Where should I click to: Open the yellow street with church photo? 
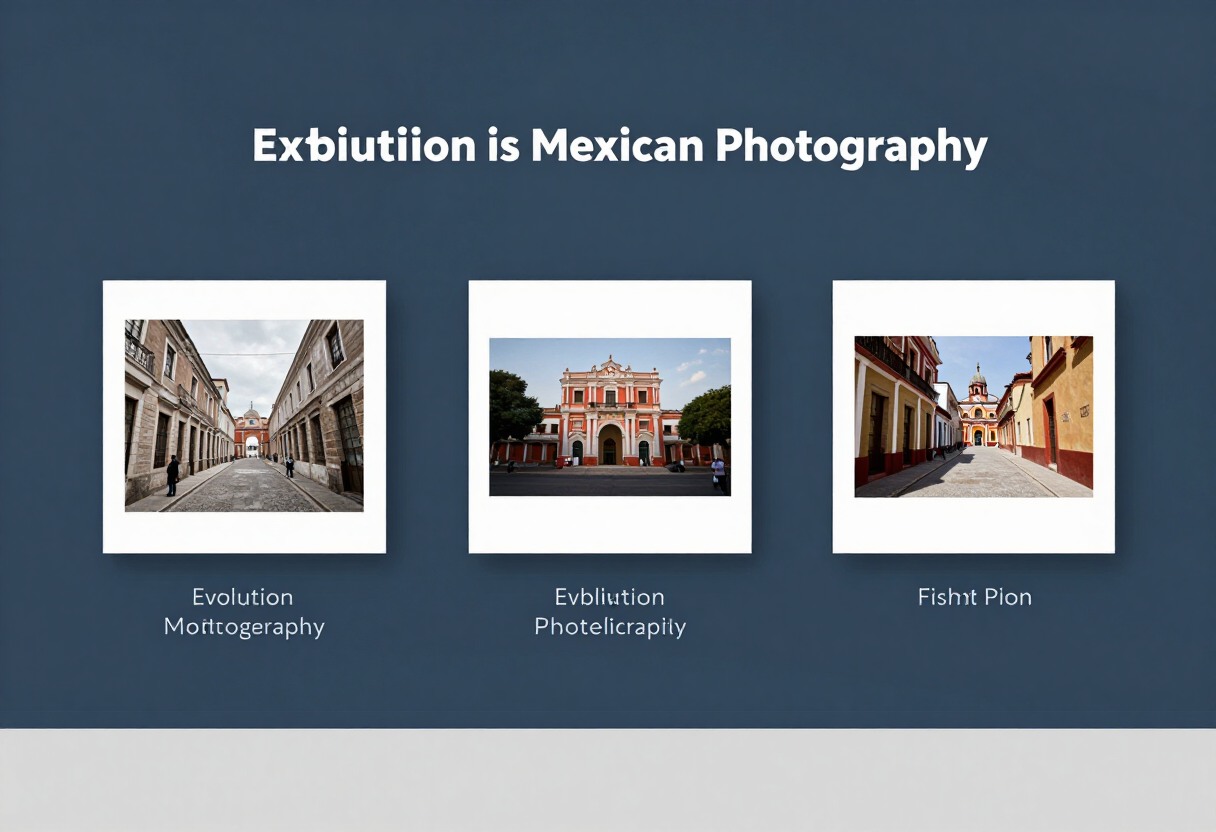tap(974, 416)
